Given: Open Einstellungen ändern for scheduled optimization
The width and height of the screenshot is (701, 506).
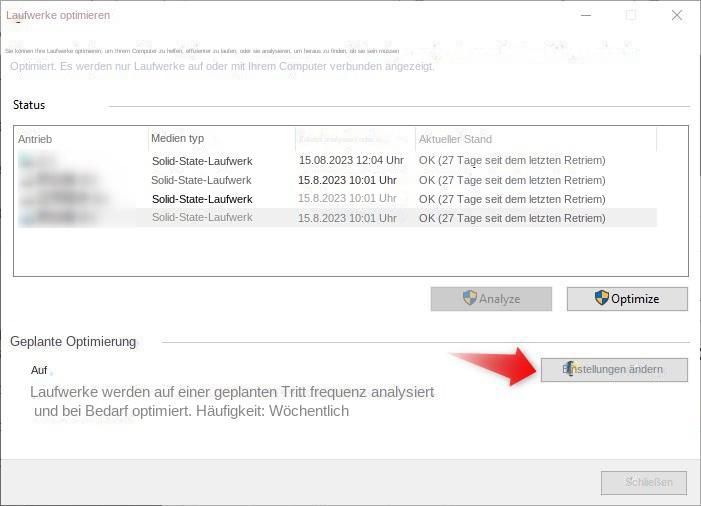Looking at the screenshot, I should pyautogui.click(x=614, y=370).
